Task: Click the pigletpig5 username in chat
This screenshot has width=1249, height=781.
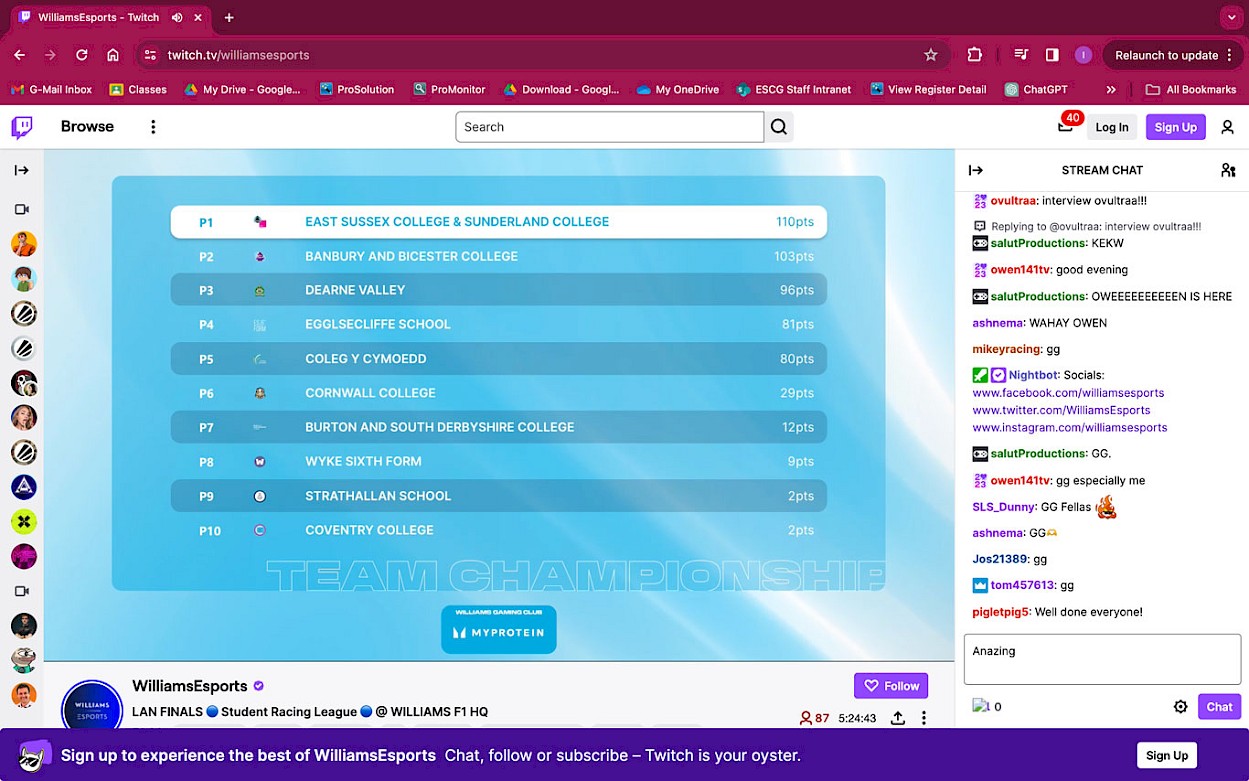Action: tap(1000, 611)
